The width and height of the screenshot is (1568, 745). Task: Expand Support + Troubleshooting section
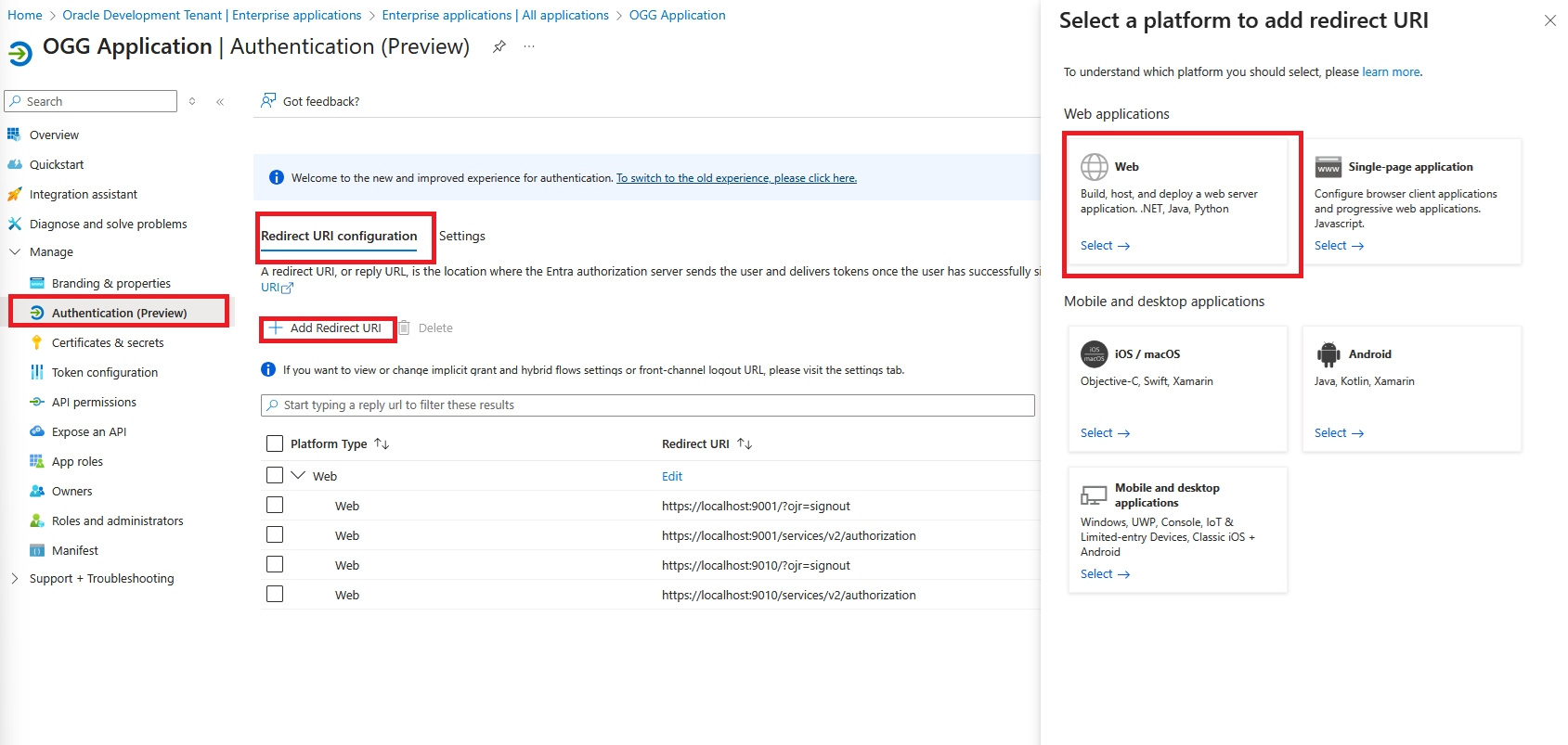15,578
